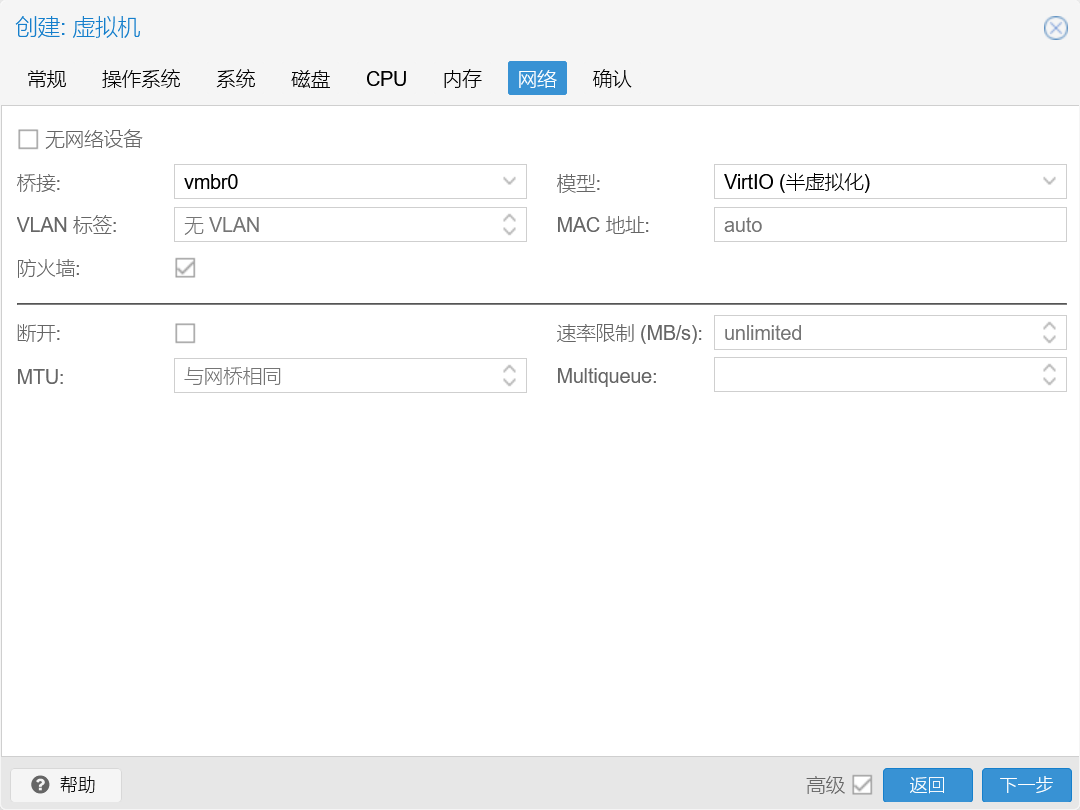Click the 返回 button

[x=927, y=785]
